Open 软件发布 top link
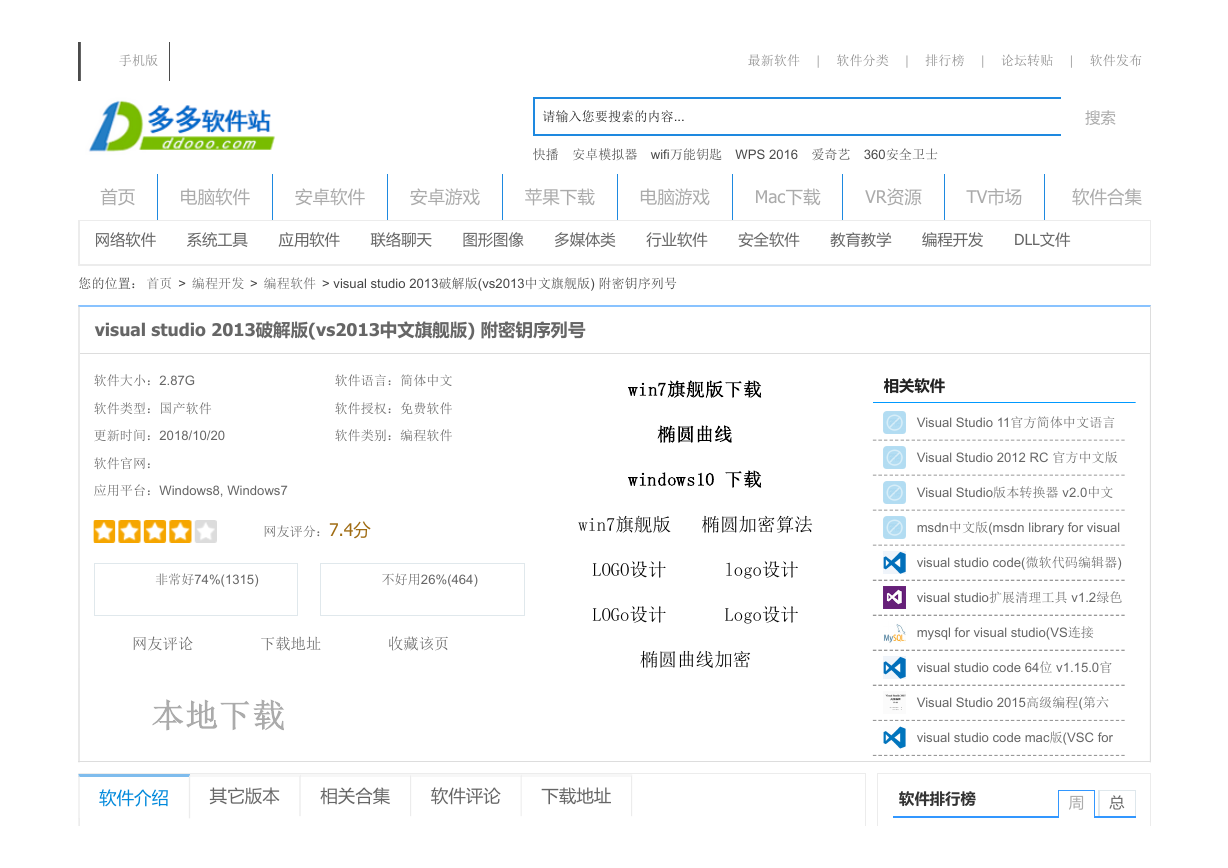 click(1116, 61)
